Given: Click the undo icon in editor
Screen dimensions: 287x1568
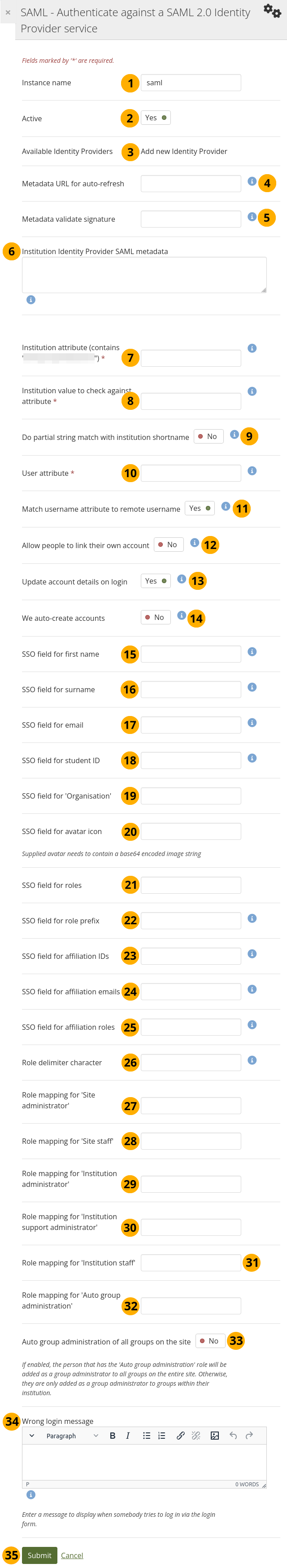Looking at the screenshot, I should [233, 1435].
